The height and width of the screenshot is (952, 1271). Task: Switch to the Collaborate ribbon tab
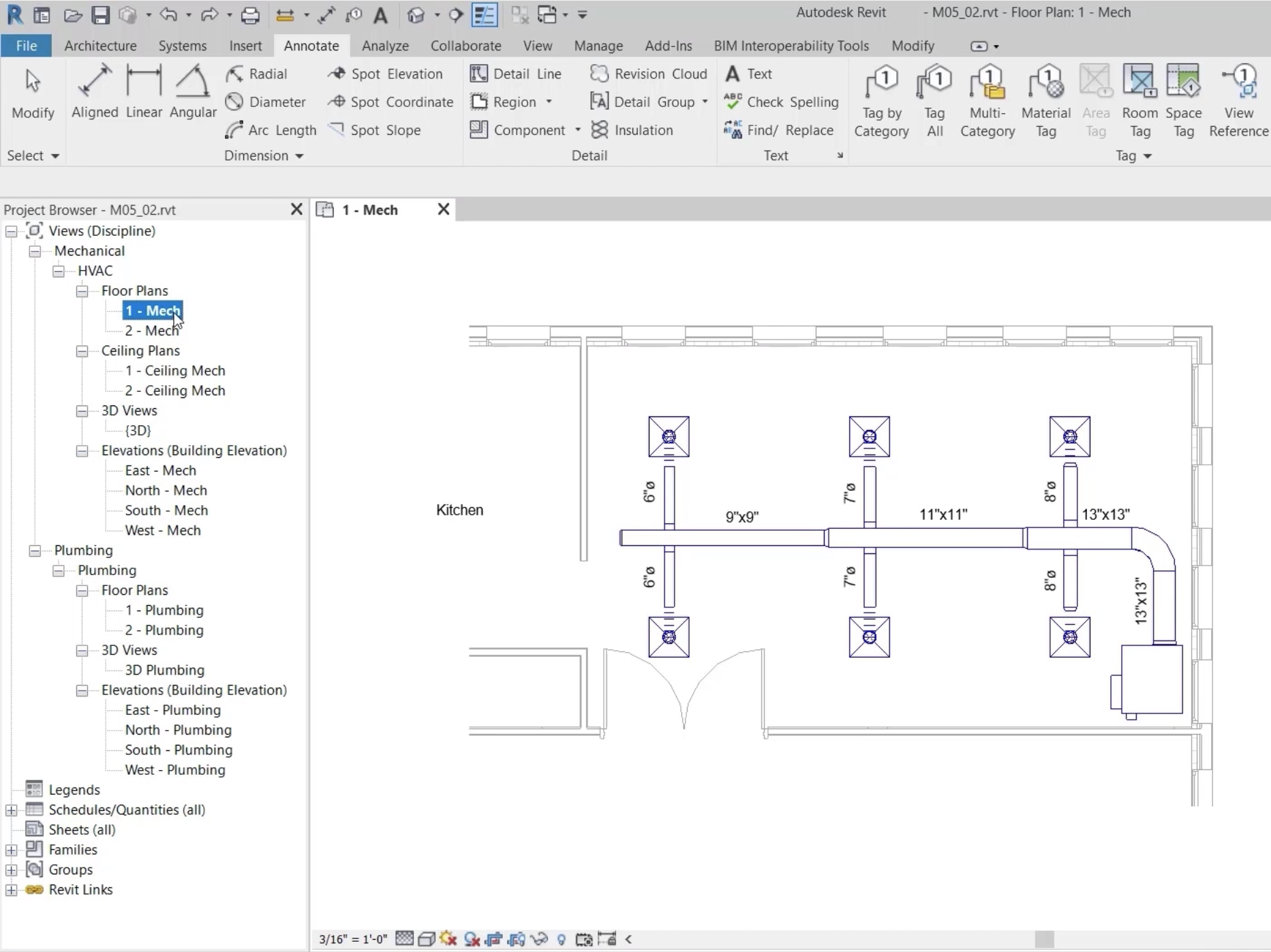coord(465,46)
